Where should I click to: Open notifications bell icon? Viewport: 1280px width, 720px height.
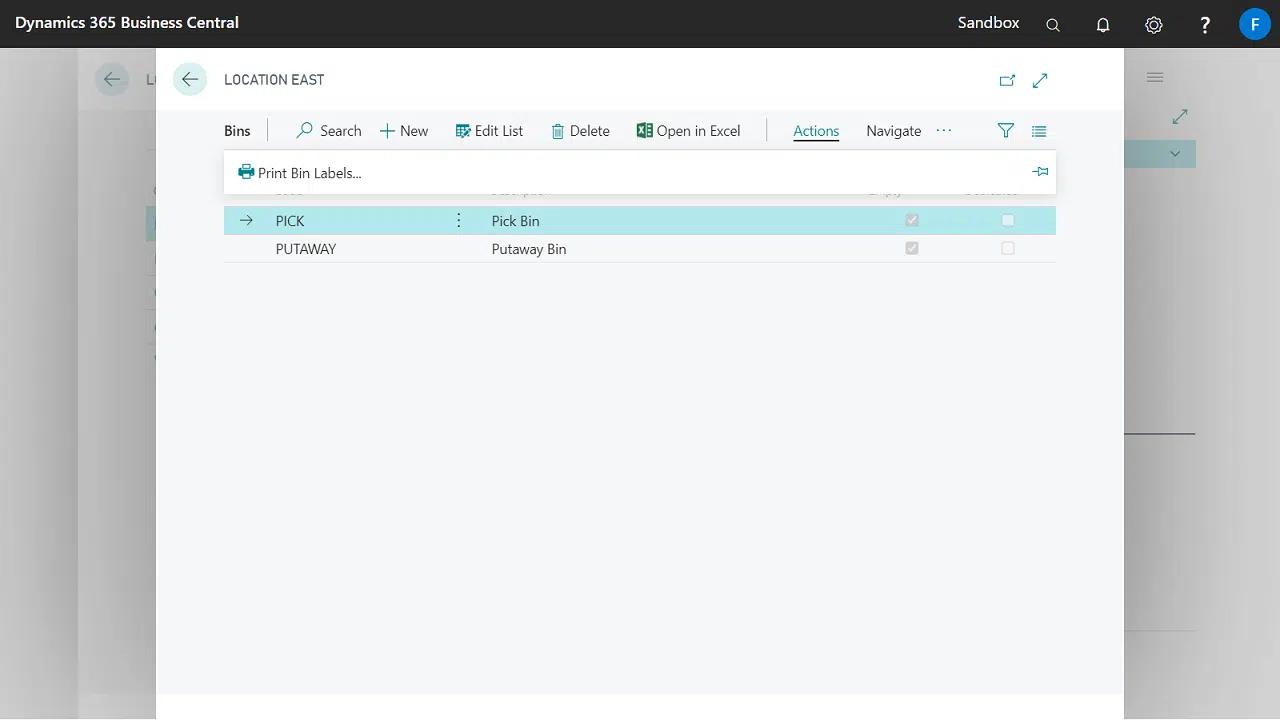tap(1103, 24)
